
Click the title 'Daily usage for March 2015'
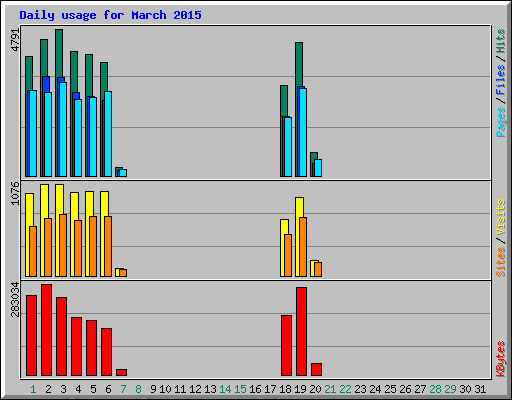[110, 15]
